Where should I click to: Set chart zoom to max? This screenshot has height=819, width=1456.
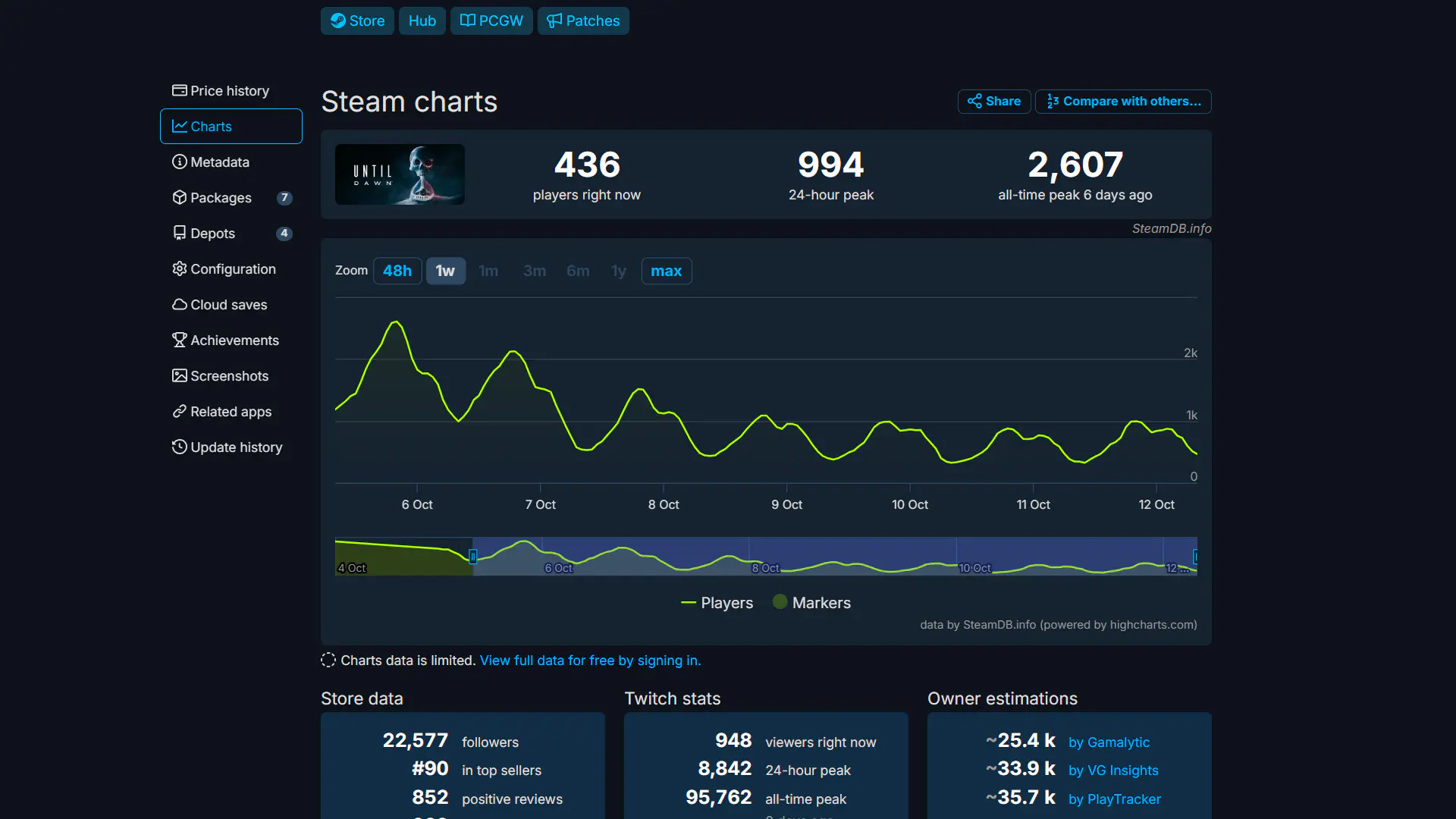pos(667,271)
